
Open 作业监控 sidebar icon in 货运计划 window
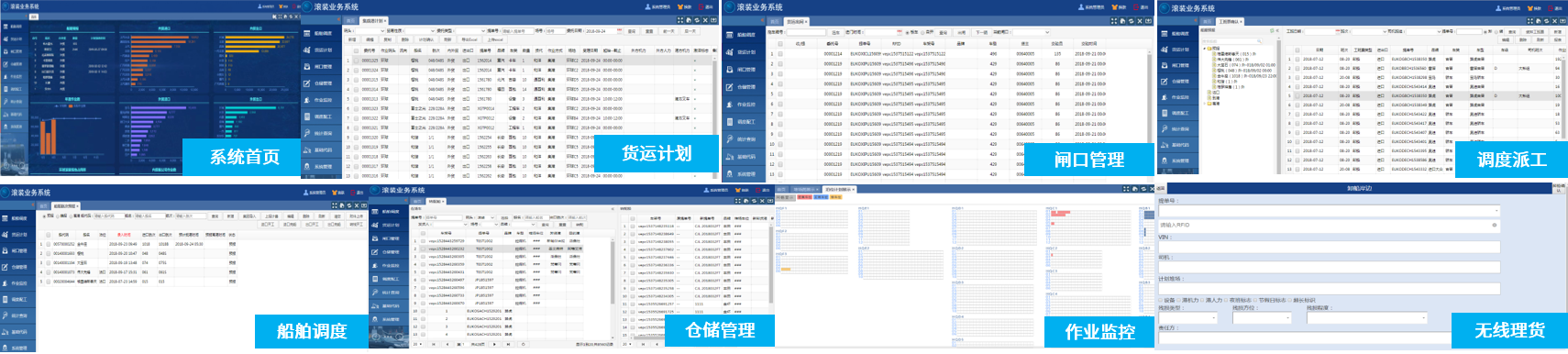[308, 100]
